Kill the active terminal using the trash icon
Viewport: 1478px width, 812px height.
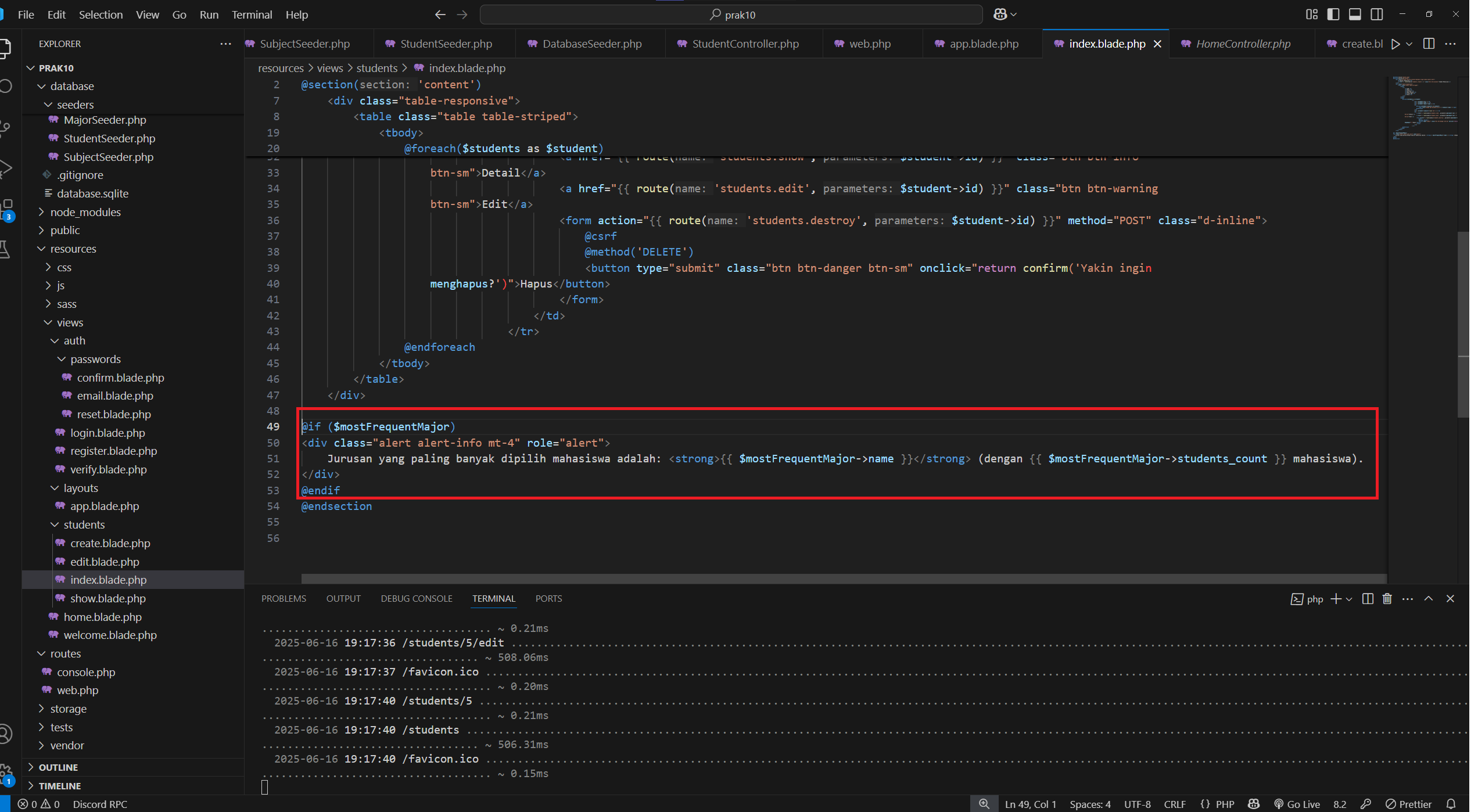(x=1387, y=598)
